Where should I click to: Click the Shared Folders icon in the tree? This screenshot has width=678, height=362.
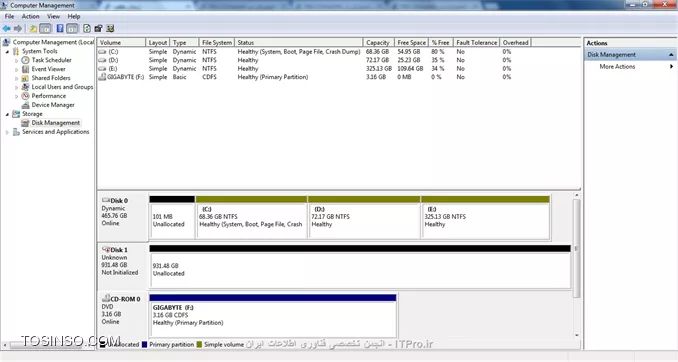(26, 78)
